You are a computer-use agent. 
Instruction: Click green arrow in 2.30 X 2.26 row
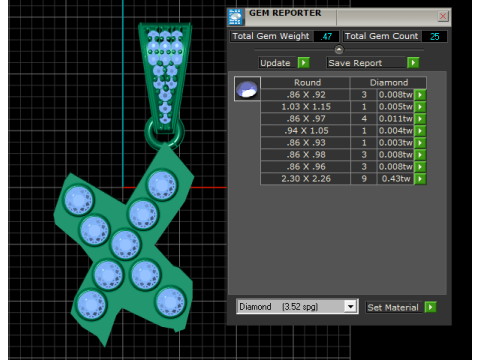click(x=420, y=179)
